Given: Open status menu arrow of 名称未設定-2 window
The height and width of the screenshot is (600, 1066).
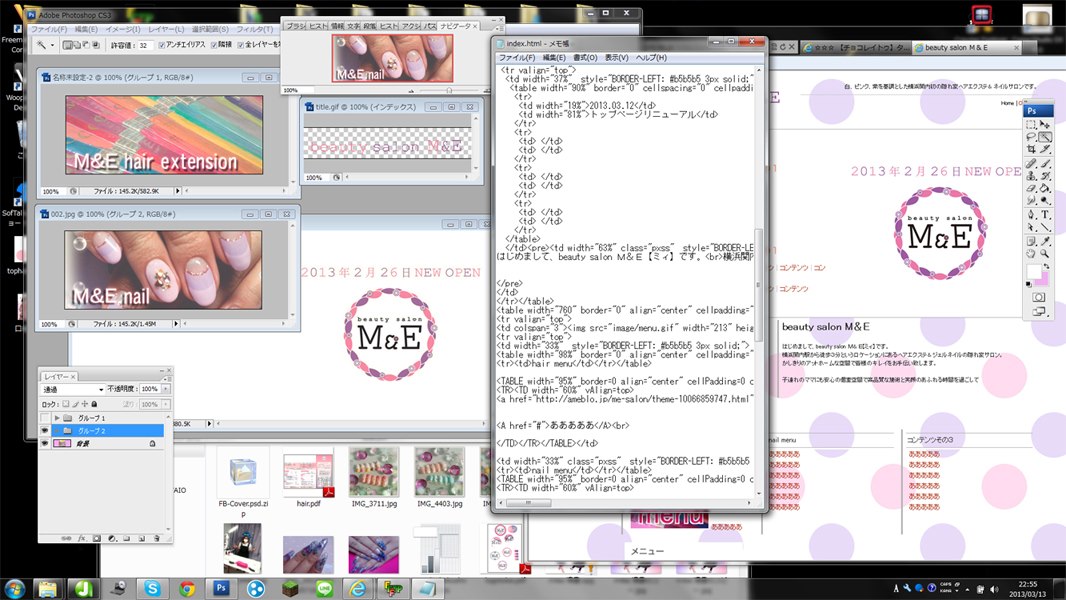Looking at the screenshot, I should click(177, 192).
